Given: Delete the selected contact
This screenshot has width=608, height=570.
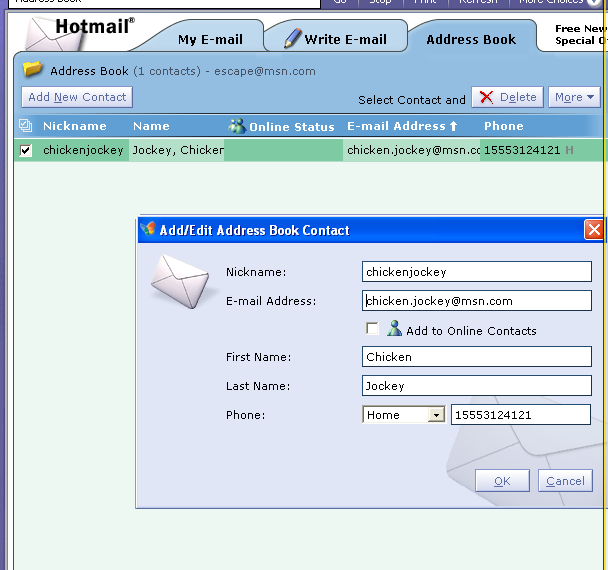Looking at the screenshot, I should click(x=507, y=97).
